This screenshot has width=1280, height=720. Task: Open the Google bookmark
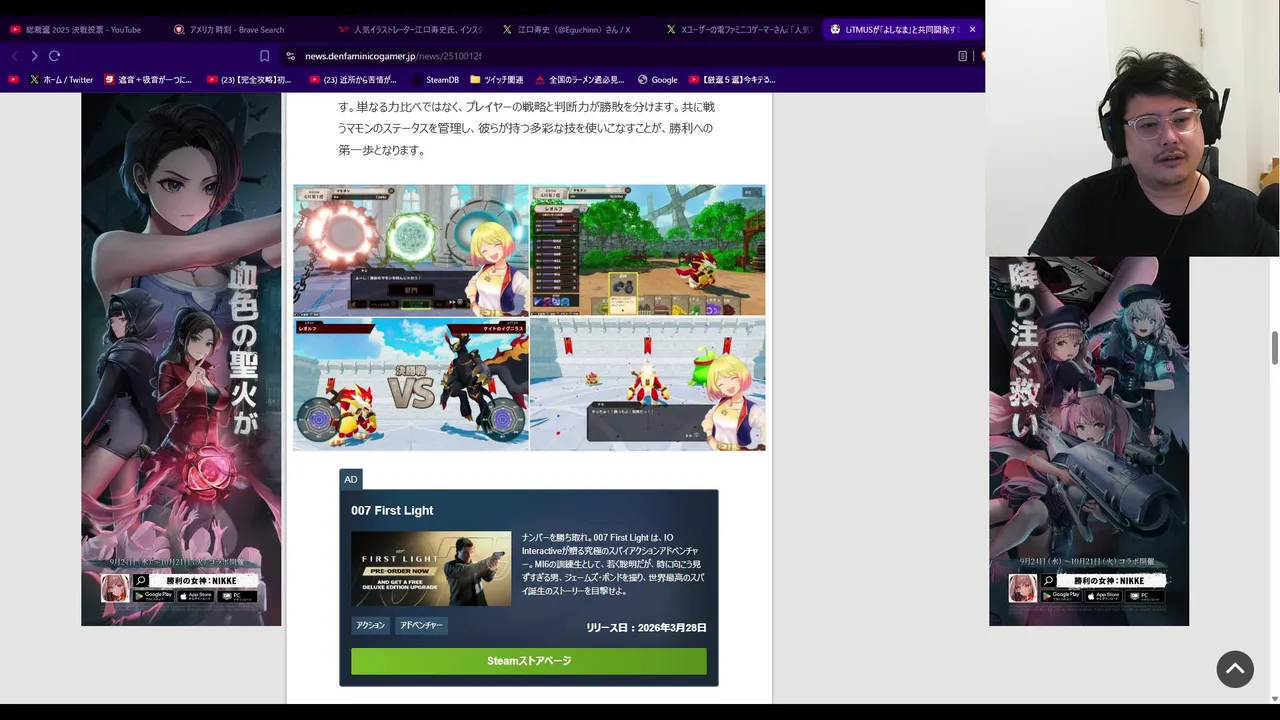click(x=657, y=80)
